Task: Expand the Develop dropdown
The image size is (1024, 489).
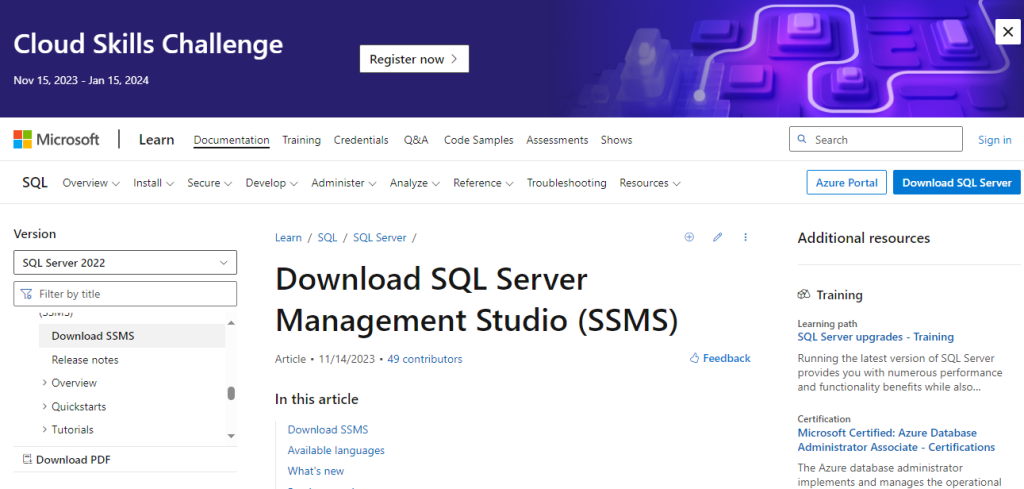Action: click(272, 183)
